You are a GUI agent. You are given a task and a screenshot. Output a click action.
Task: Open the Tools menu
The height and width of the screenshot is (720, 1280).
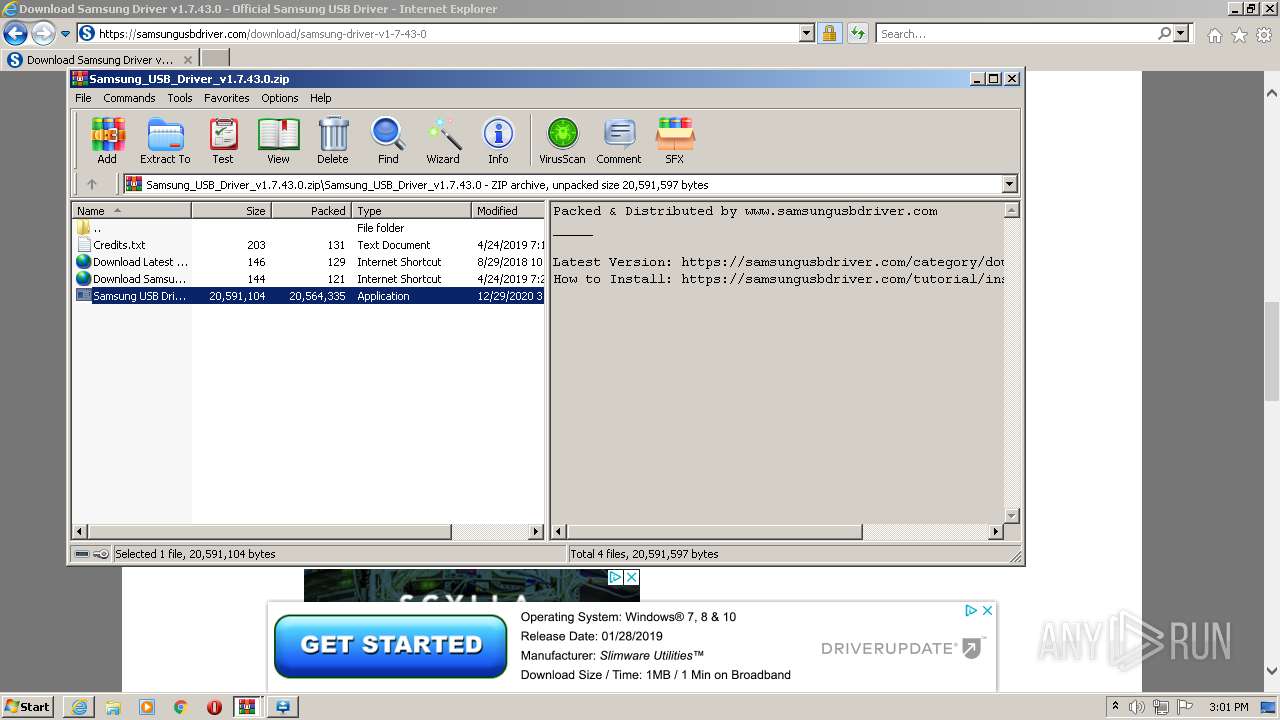[180, 98]
